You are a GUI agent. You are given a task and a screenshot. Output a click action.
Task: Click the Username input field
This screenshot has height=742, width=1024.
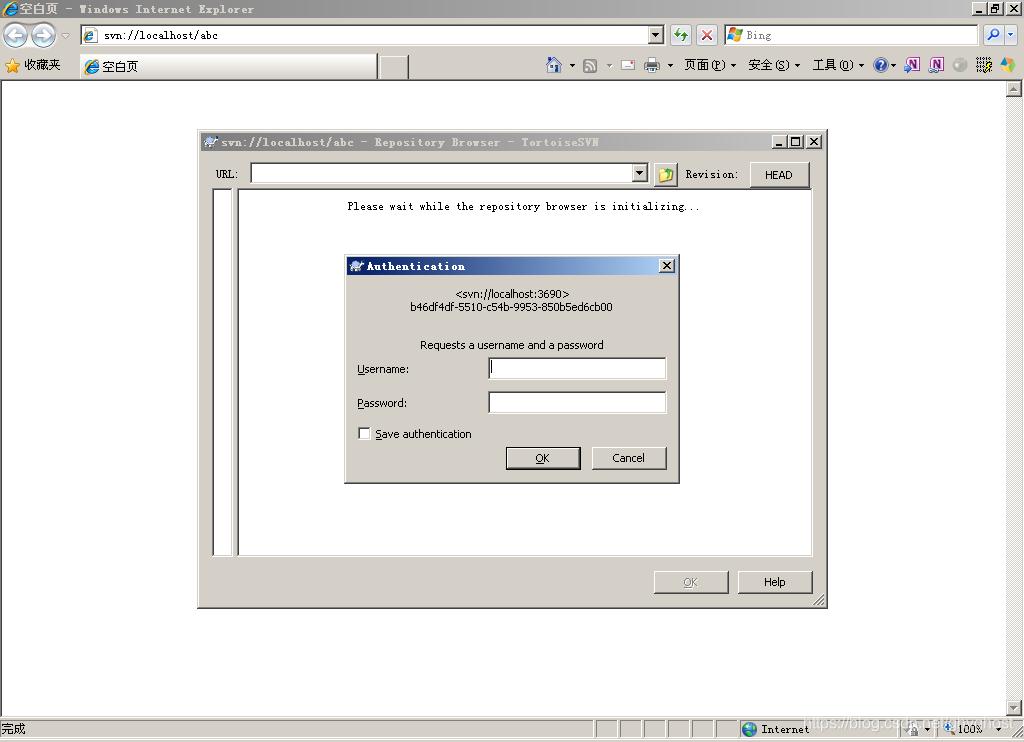[577, 368]
